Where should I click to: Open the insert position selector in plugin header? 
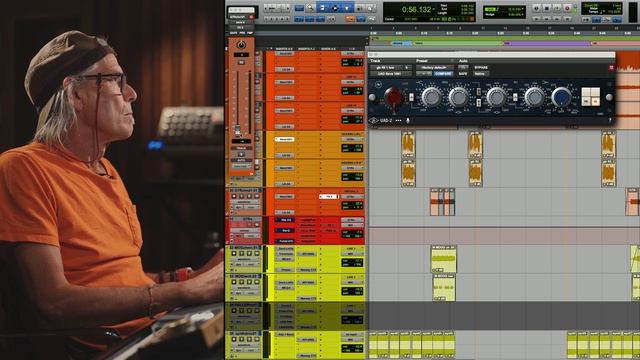click(x=407, y=67)
